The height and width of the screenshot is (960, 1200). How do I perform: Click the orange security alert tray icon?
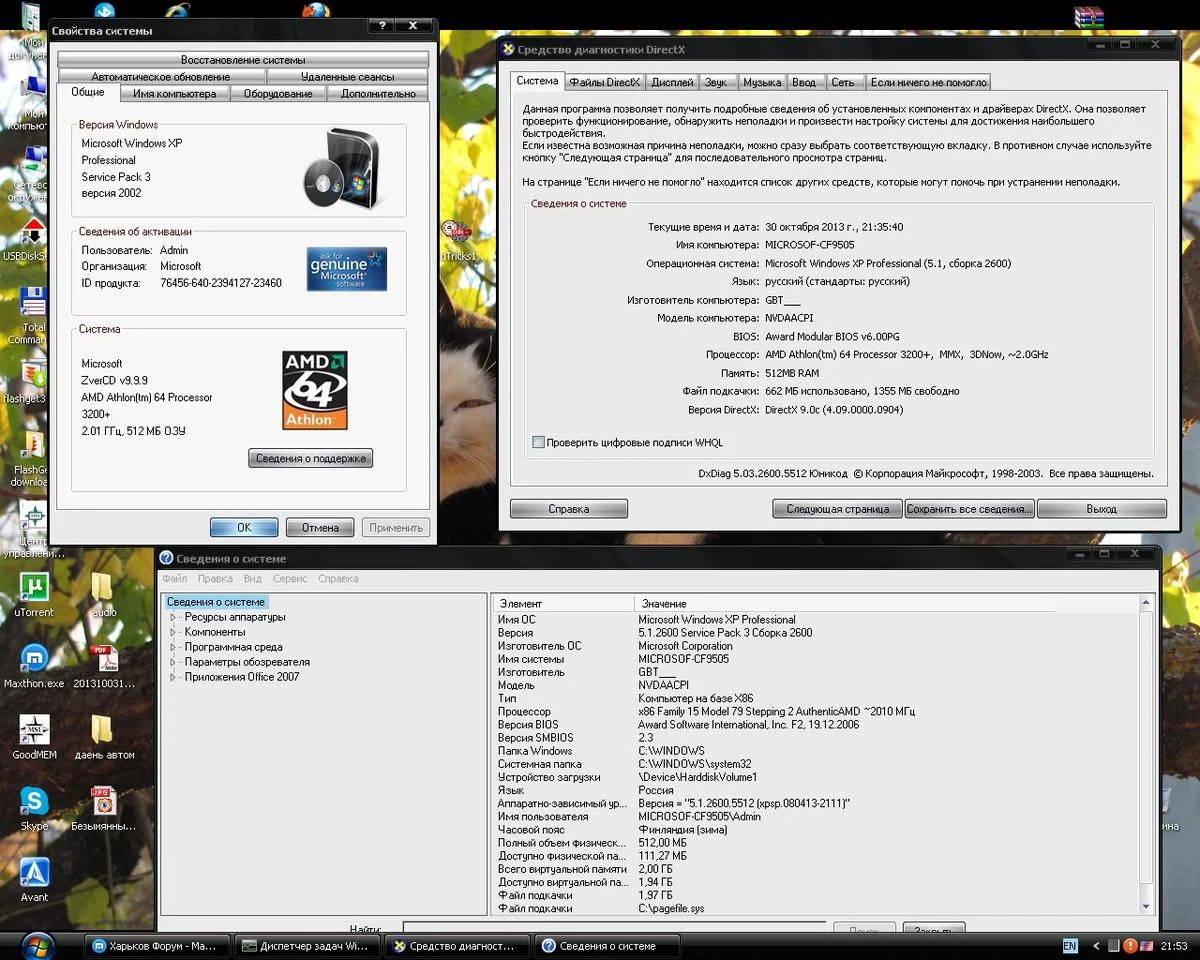click(x=1130, y=945)
